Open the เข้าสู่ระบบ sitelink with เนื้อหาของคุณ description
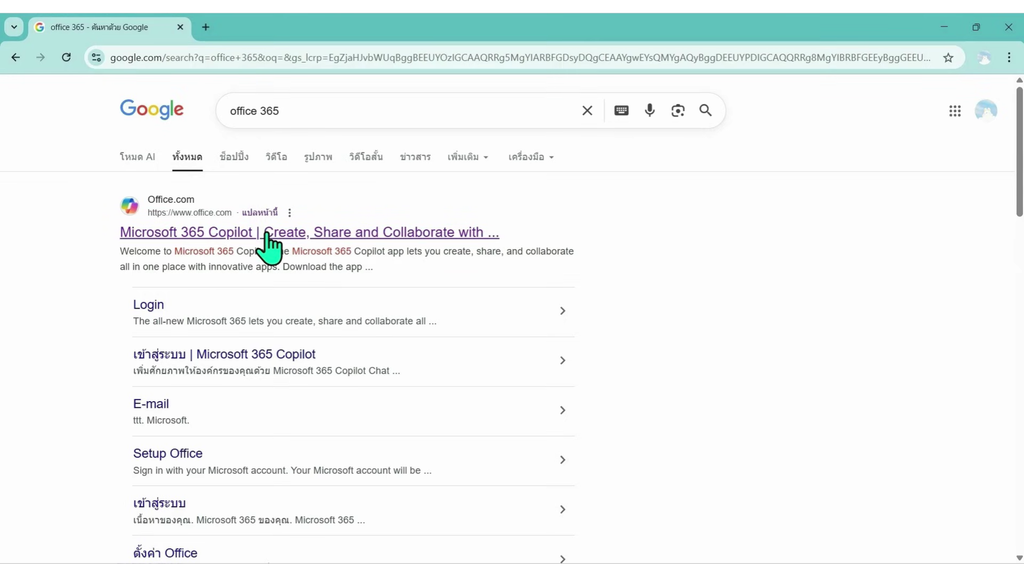The height and width of the screenshot is (576, 1024). [x=159, y=503]
